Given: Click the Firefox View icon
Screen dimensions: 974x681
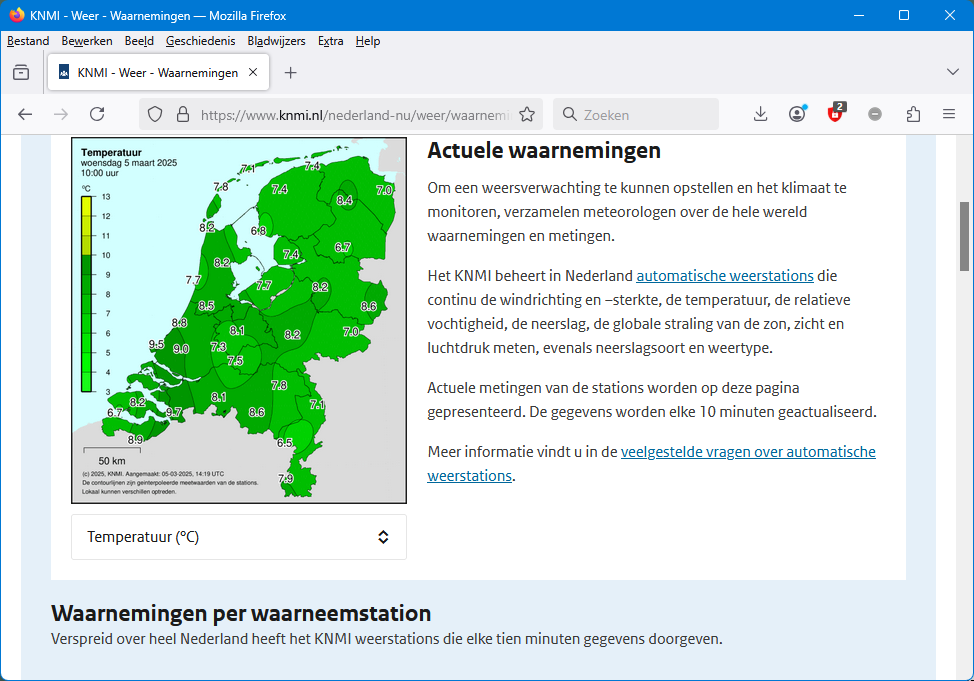Looking at the screenshot, I should coord(21,73).
